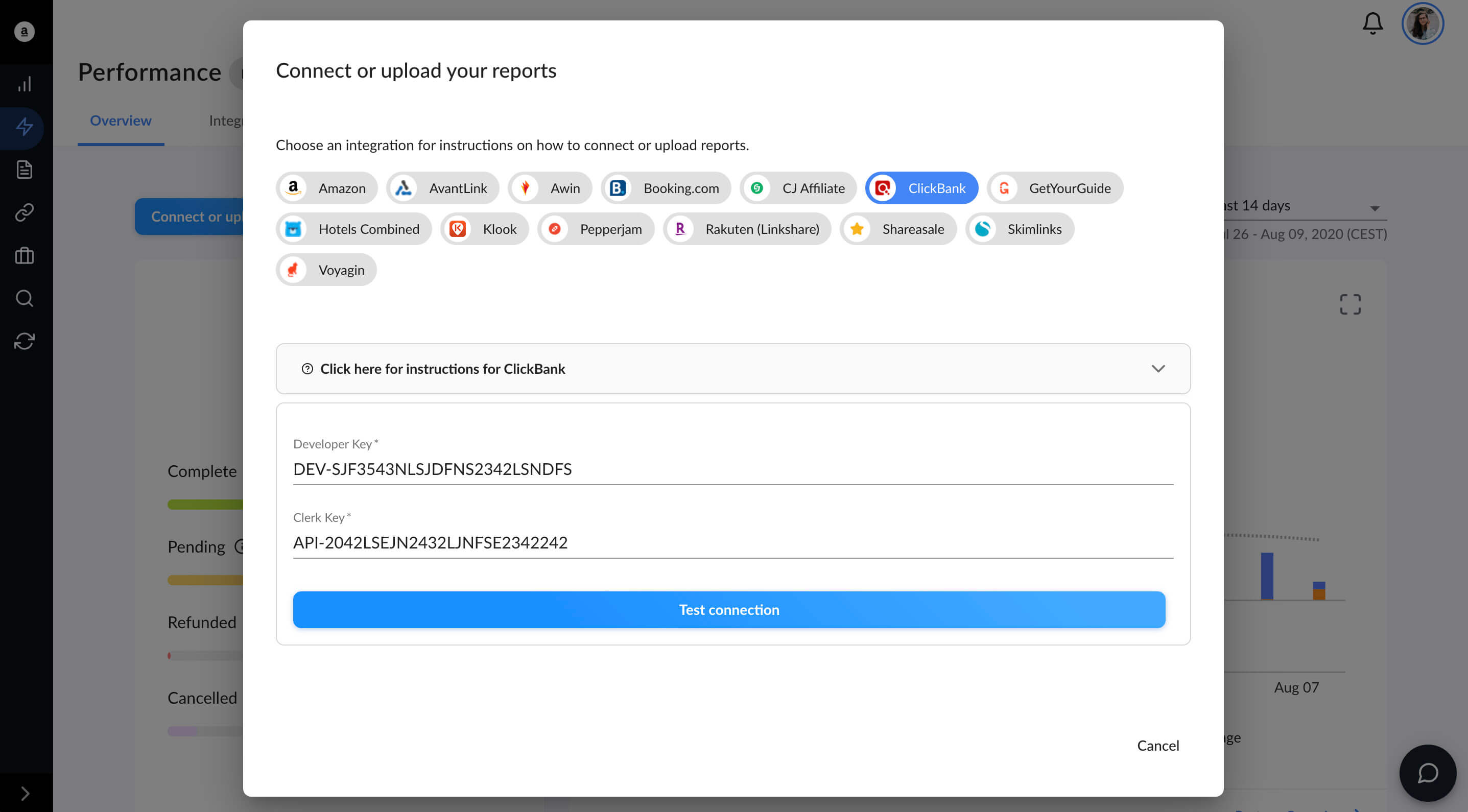The image size is (1468, 812).
Task: Click the date range text ending 2020 (CEST)
Action: point(1306,234)
